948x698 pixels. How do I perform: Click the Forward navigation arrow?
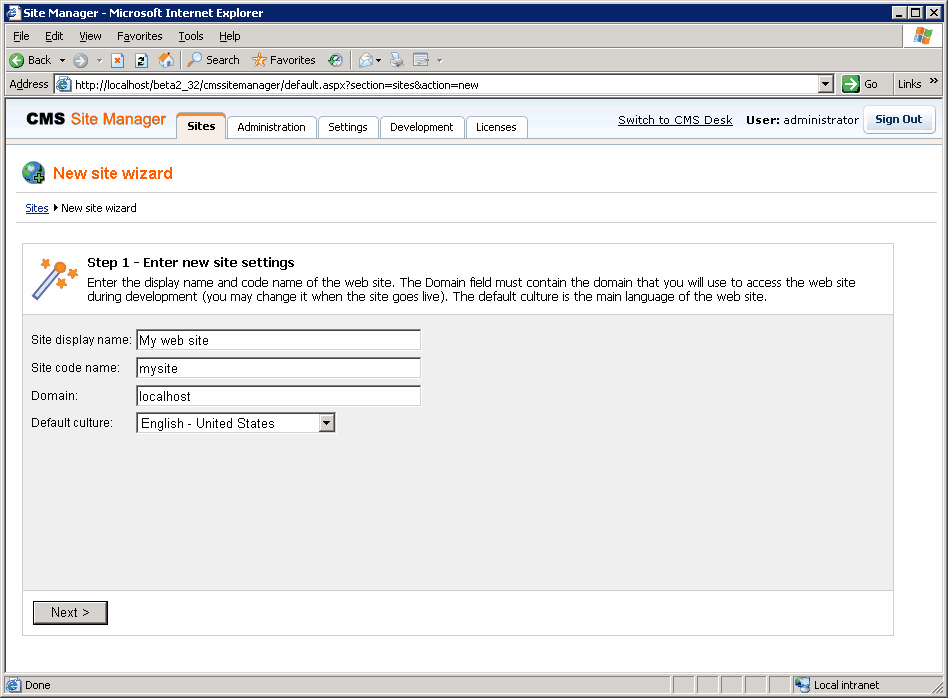click(80, 60)
